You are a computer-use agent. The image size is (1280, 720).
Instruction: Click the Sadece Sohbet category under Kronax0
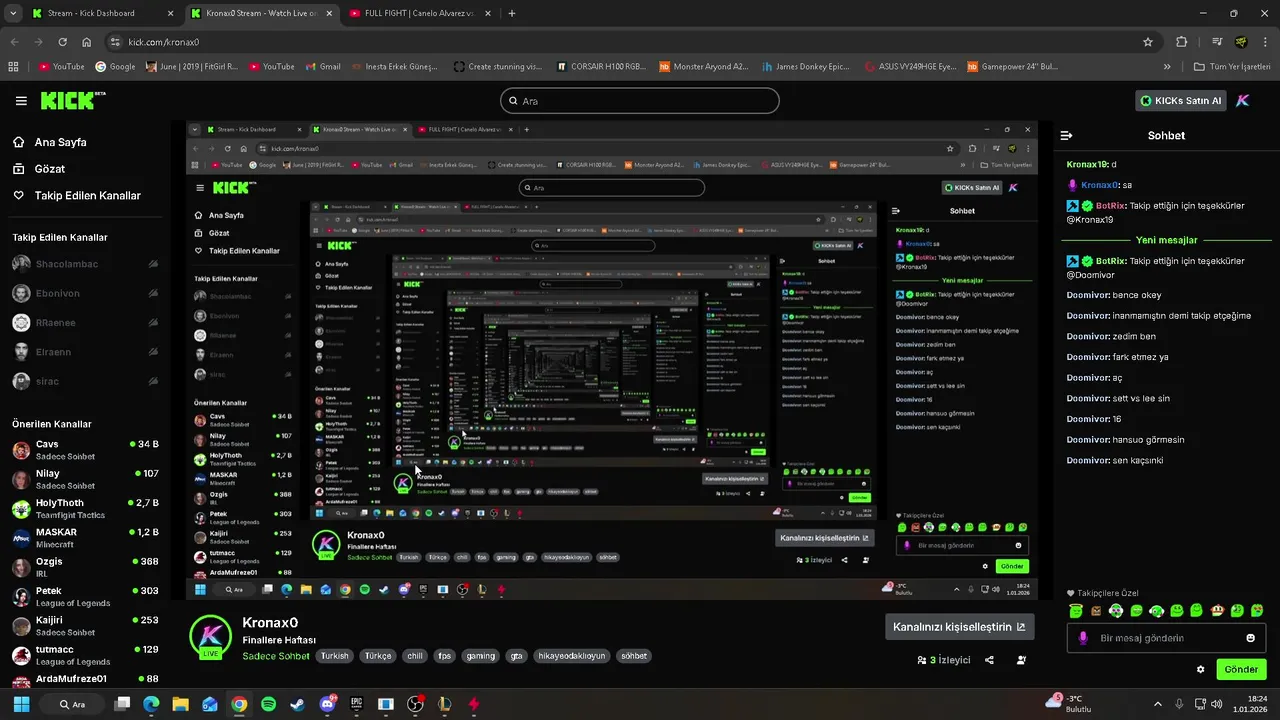click(x=276, y=656)
